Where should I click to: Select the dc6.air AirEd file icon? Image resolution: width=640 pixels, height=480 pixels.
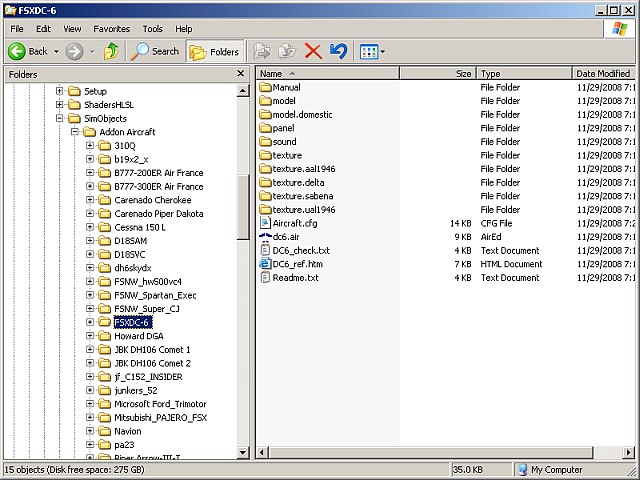265,237
